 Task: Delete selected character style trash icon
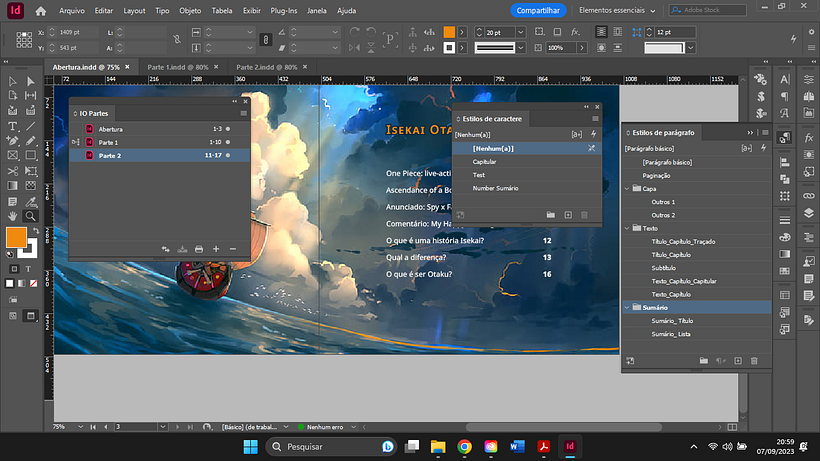(x=585, y=215)
